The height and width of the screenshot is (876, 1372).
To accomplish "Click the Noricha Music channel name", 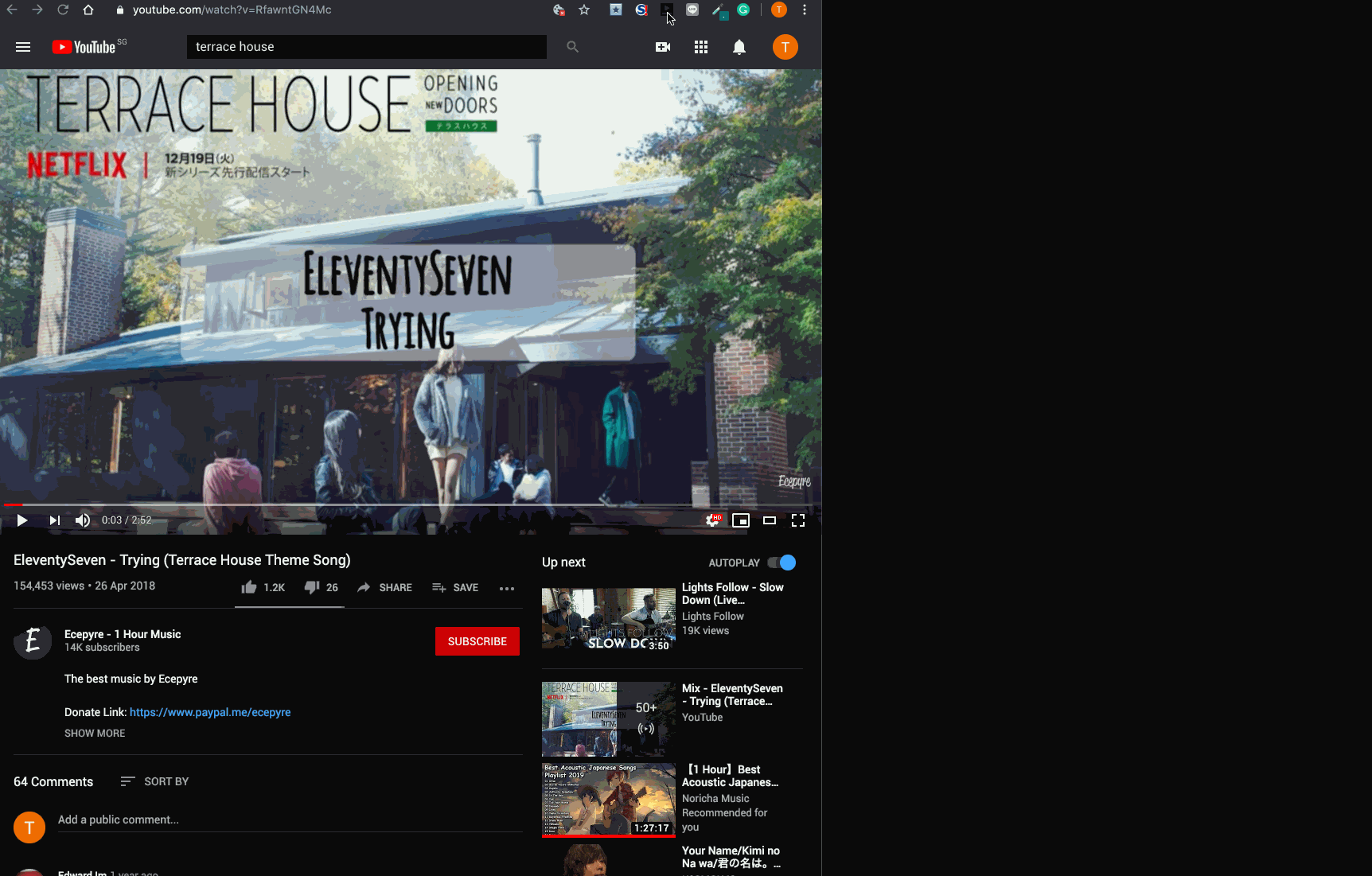I will 715,798.
